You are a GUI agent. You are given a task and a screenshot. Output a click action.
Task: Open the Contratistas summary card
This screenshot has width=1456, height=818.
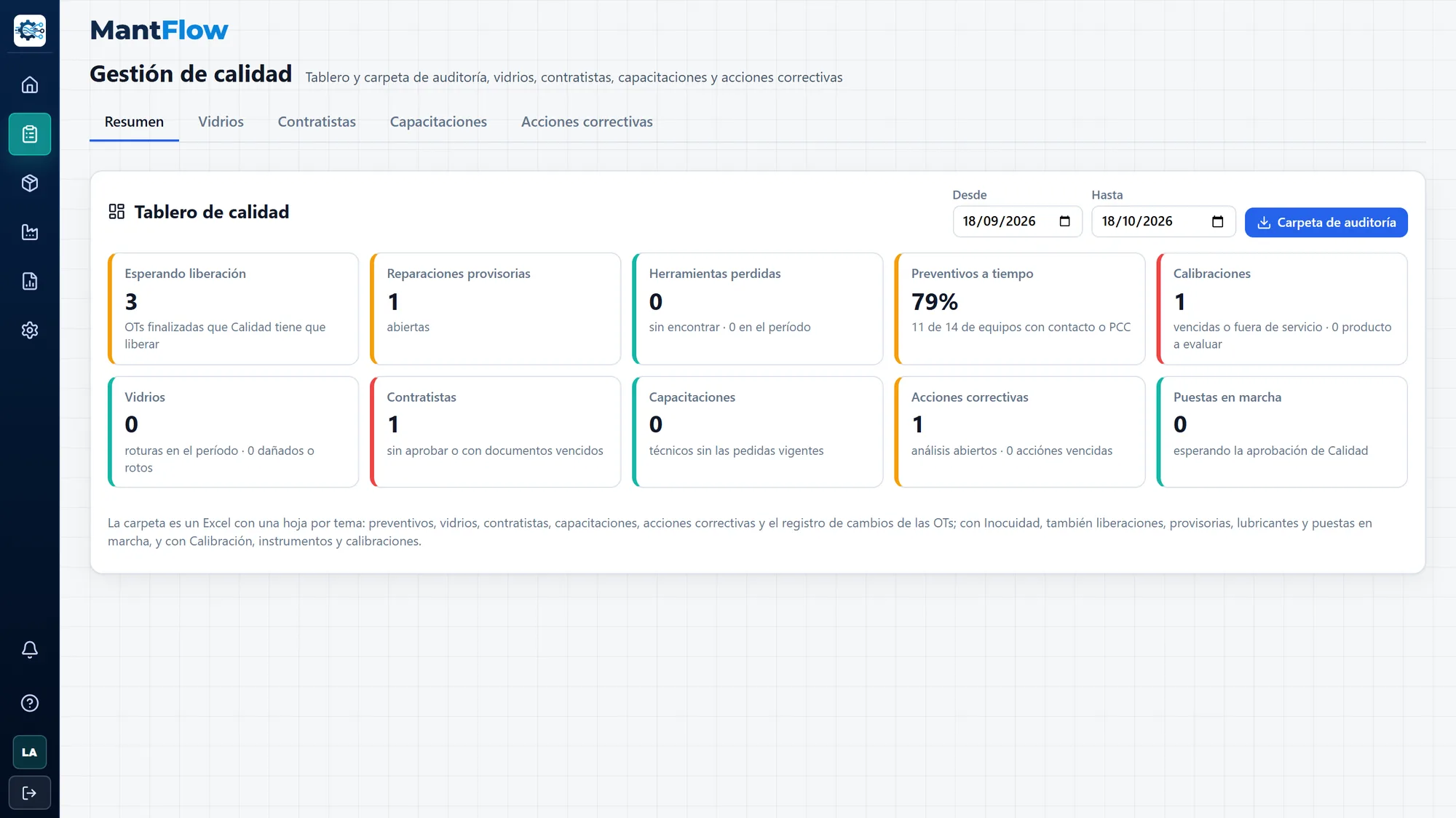tap(495, 432)
